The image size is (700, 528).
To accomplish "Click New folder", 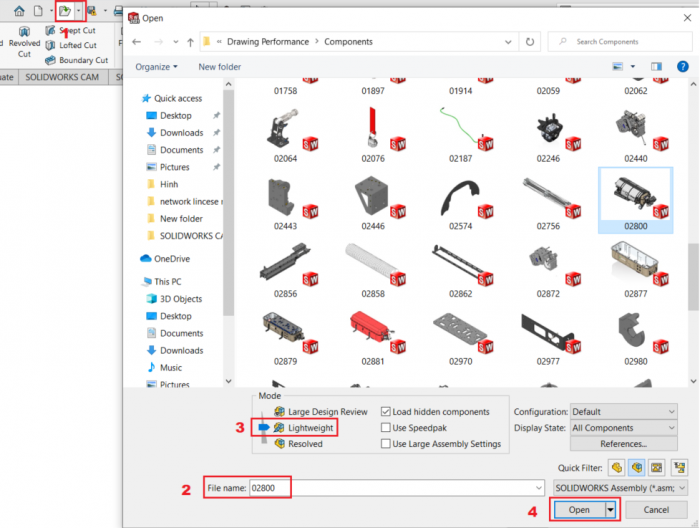I will pyautogui.click(x=220, y=67).
